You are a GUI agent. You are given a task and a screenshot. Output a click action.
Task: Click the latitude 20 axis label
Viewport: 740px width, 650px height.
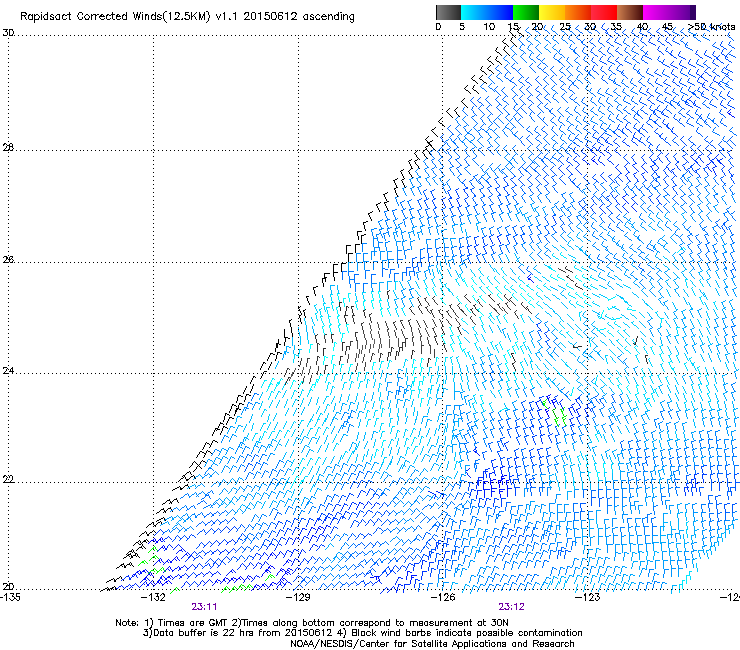coord(8,586)
